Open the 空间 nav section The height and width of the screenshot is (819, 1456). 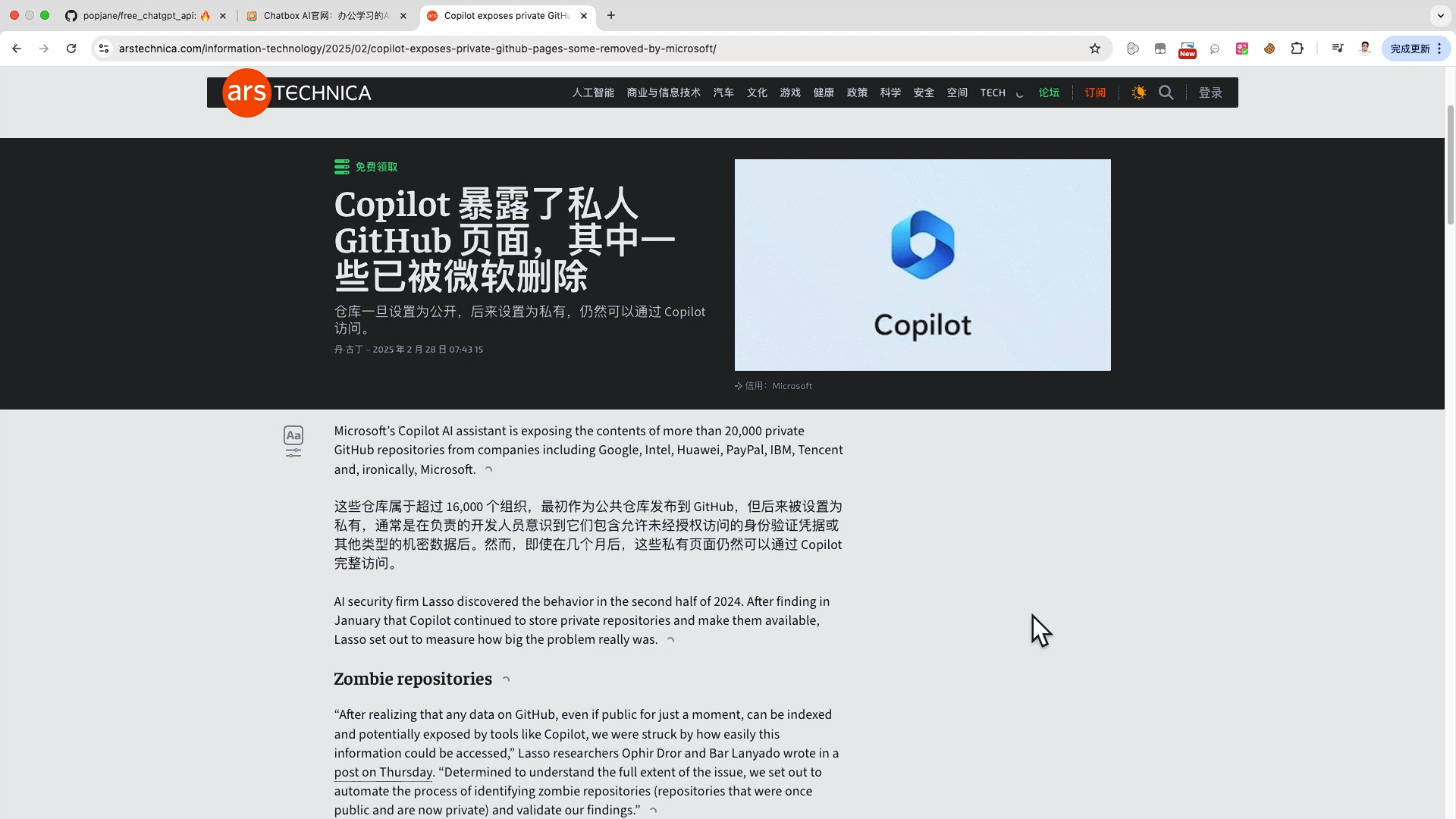[957, 93]
